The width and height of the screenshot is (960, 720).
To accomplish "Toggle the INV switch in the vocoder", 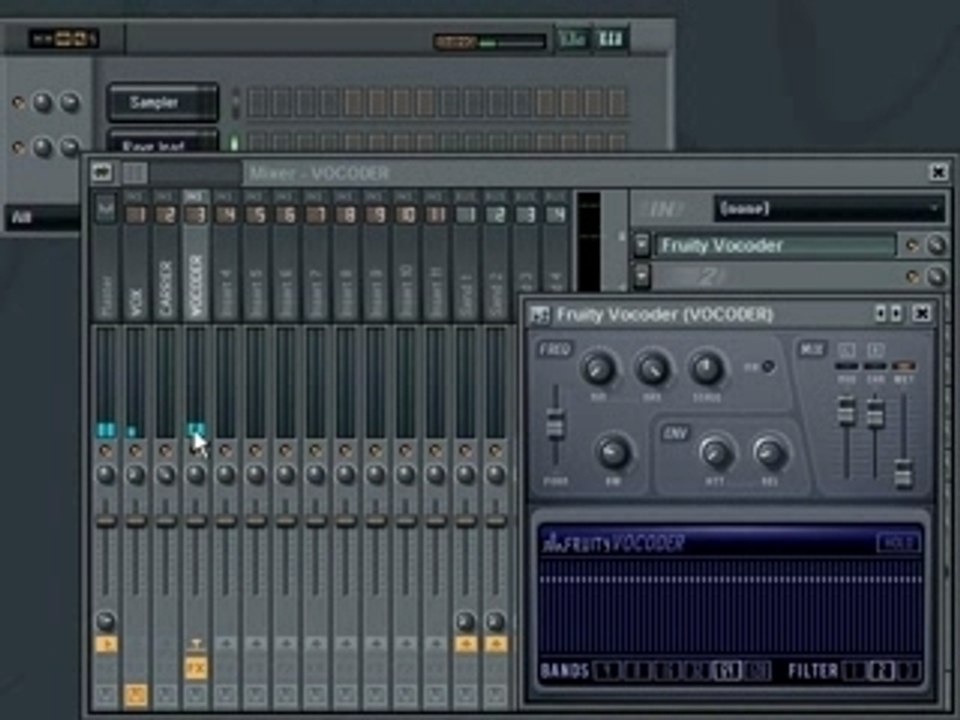I will coord(767,367).
